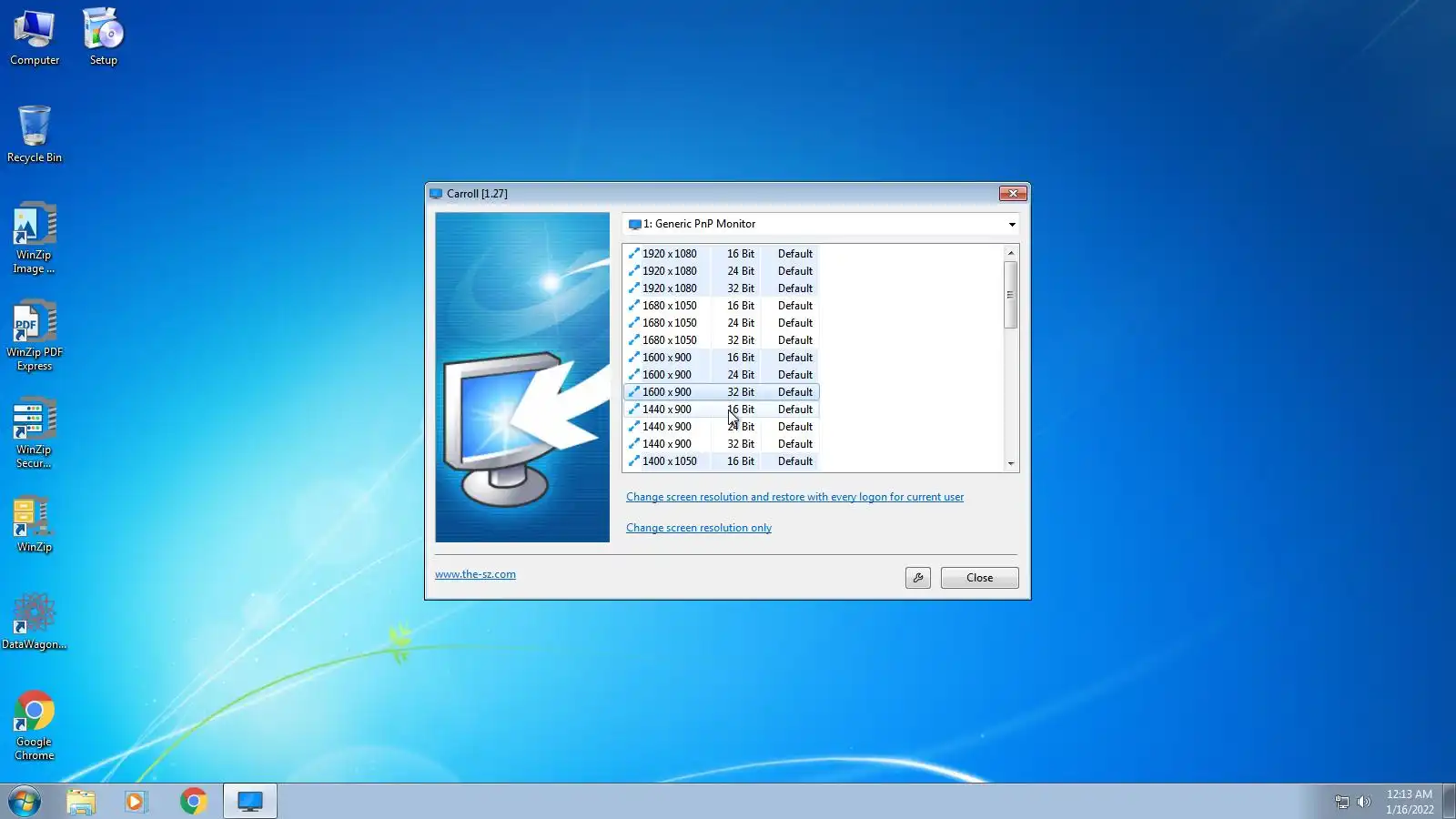Click Change screen resolution only link
The width and height of the screenshot is (1456, 819).
coord(699,528)
